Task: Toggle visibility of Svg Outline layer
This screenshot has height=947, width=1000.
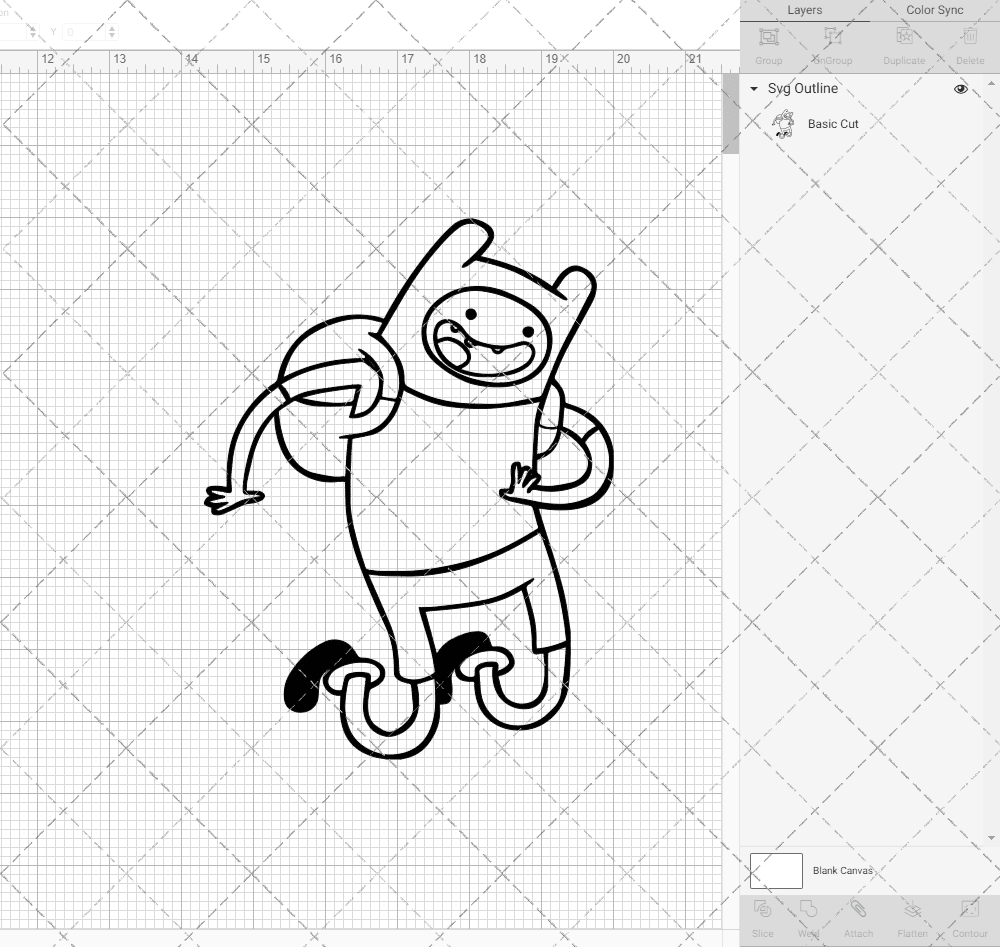Action: 960,88
